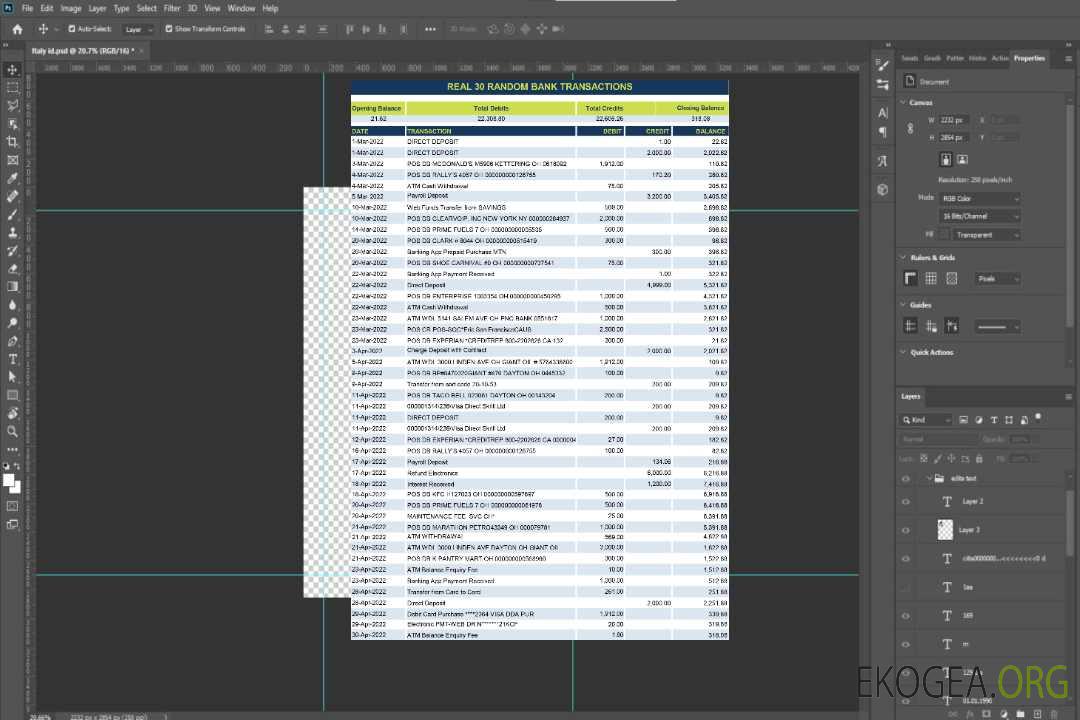Image resolution: width=1080 pixels, height=720 pixels.
Task: Switch to the Properties tab
Action: (x=1029, y=59)
